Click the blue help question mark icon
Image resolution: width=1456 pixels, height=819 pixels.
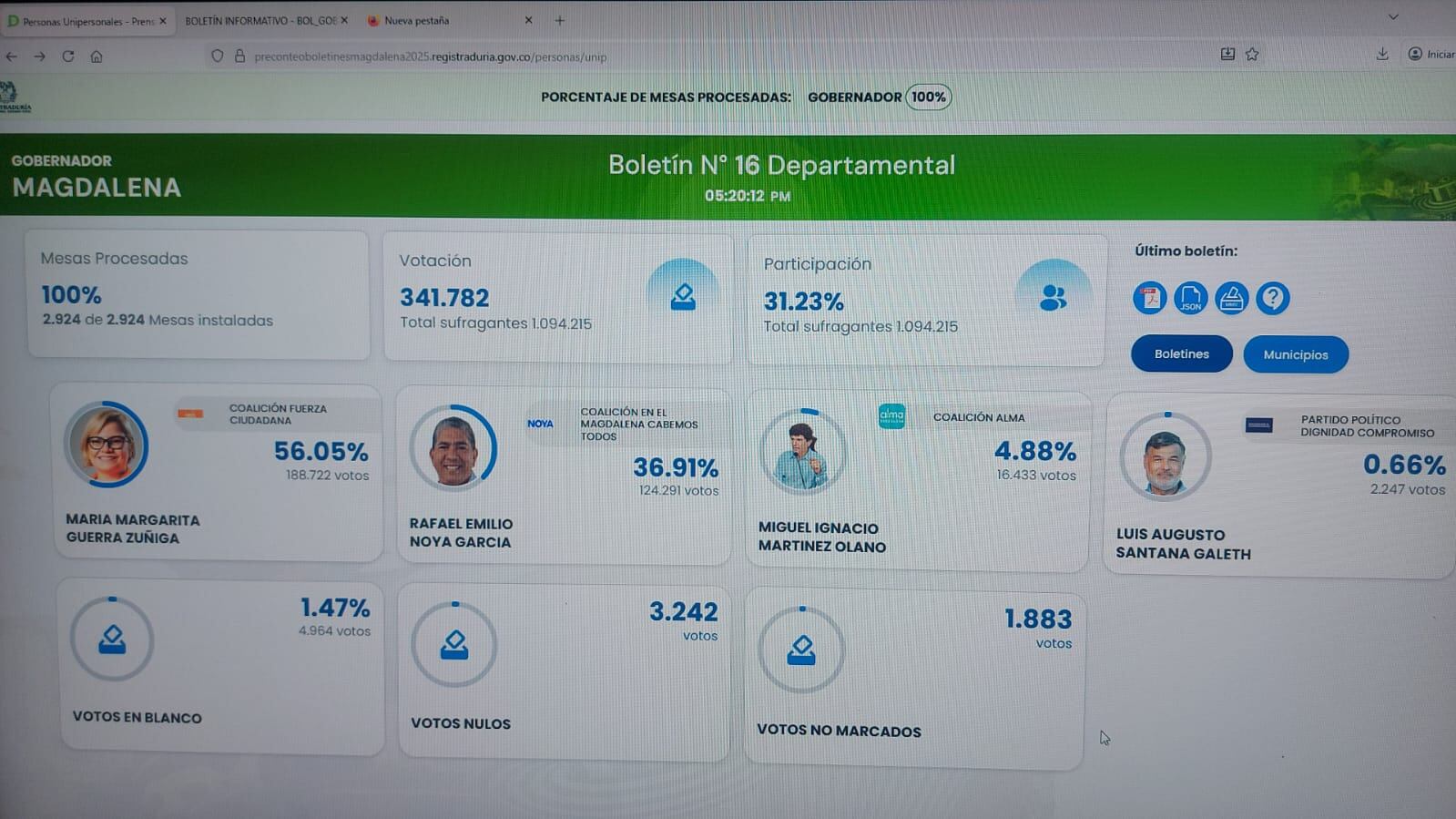pyautogui.click(x=1272, y=298)
